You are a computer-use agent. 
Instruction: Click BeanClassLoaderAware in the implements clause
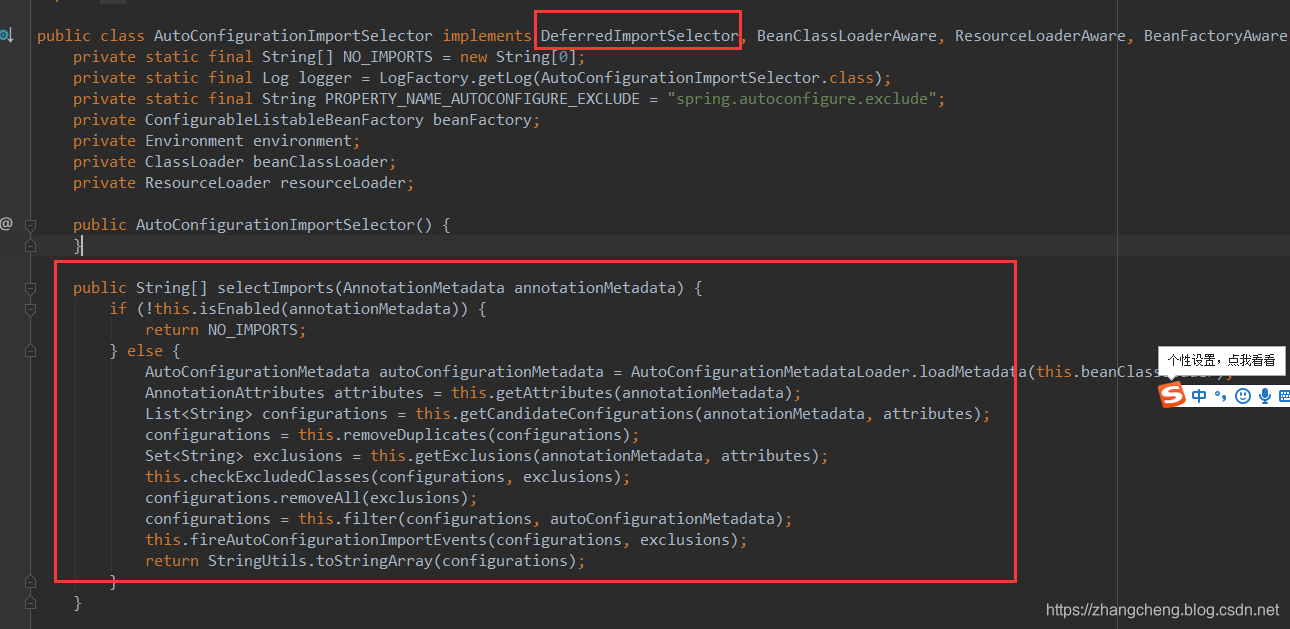tap(846, 35)
